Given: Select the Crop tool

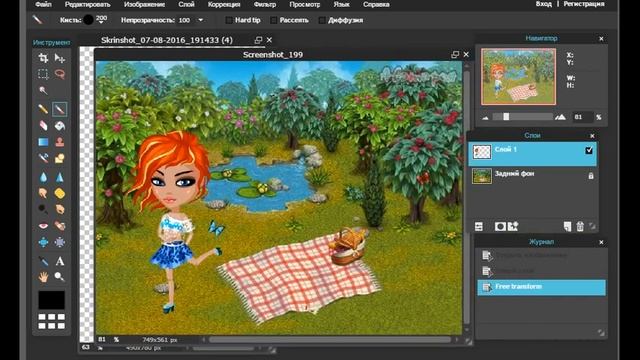Looking at the screenshot, I should click(43, 58).
